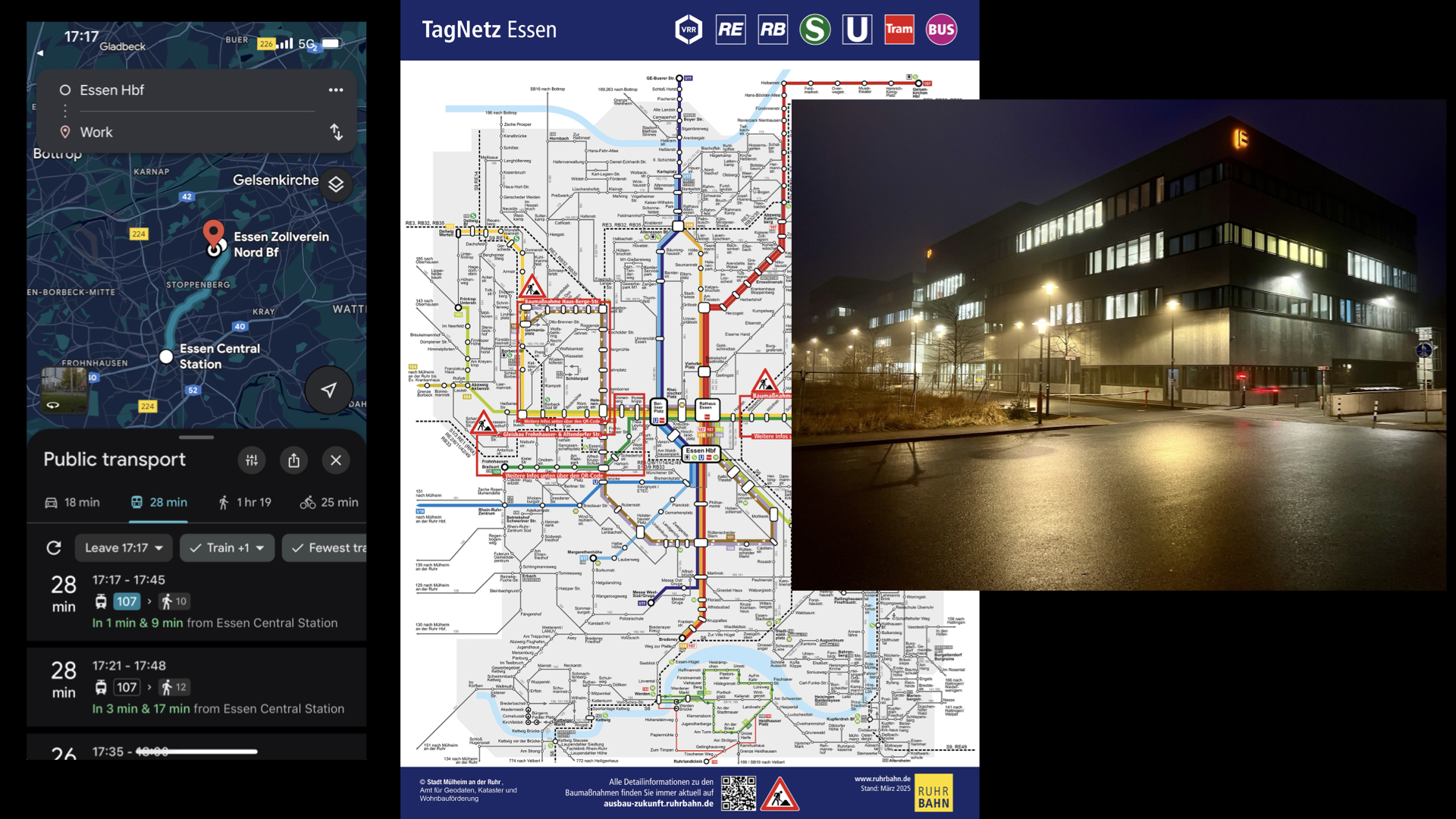Click the RB regional train icon
The image size is (1456, 819).
(773, 30)
